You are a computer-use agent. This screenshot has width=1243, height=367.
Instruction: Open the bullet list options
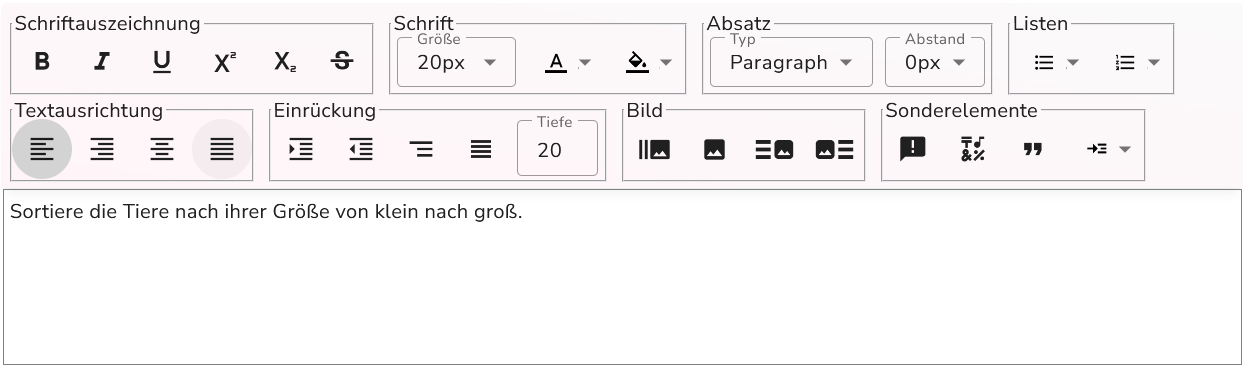(1056, 62)
